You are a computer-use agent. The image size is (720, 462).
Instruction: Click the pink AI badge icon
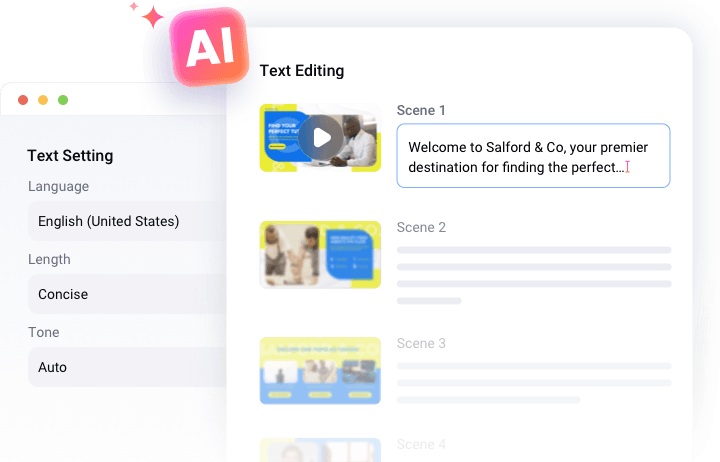pyautogui.click(x=209, y=47)
